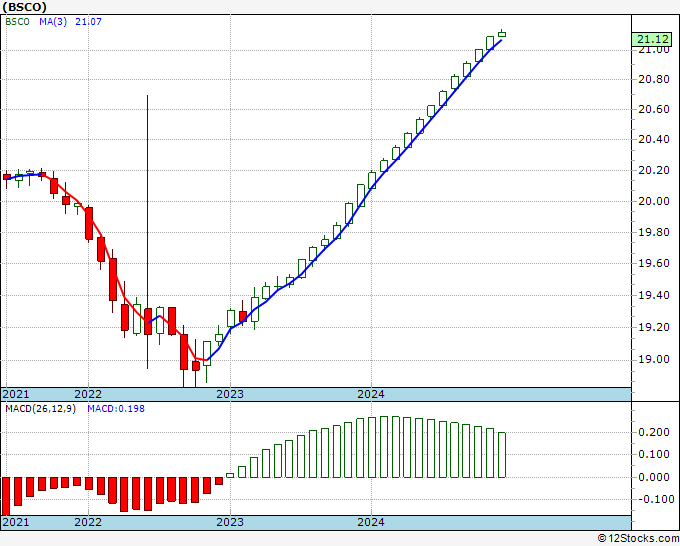This screenshot has width=680, height=546.
Task: Click the 21.07 moving average value
Action: pos(88,22)
